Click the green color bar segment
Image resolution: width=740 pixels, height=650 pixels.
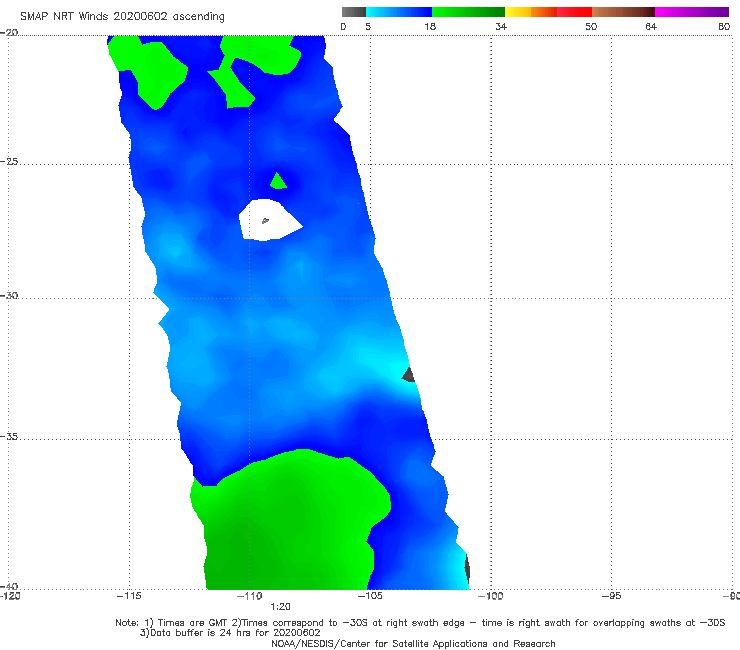click(x=468, y=12)
